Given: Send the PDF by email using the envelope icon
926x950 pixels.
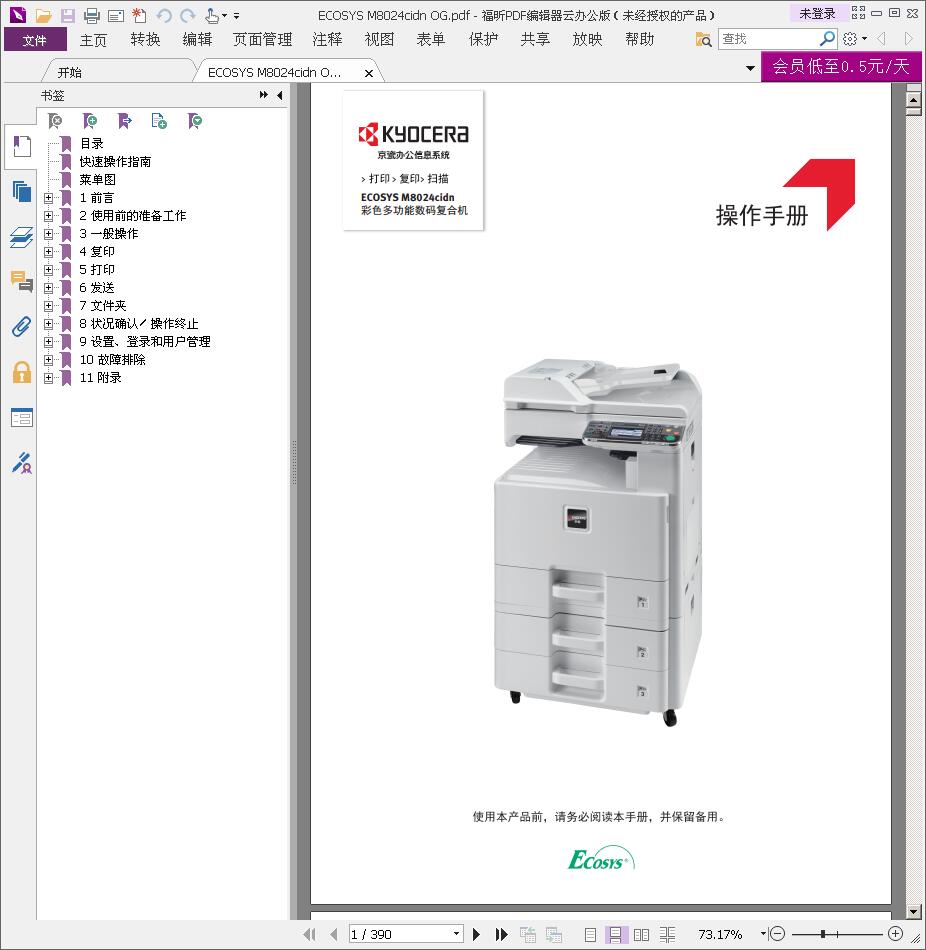Looking at the screenshot, I should click(116, 16).
